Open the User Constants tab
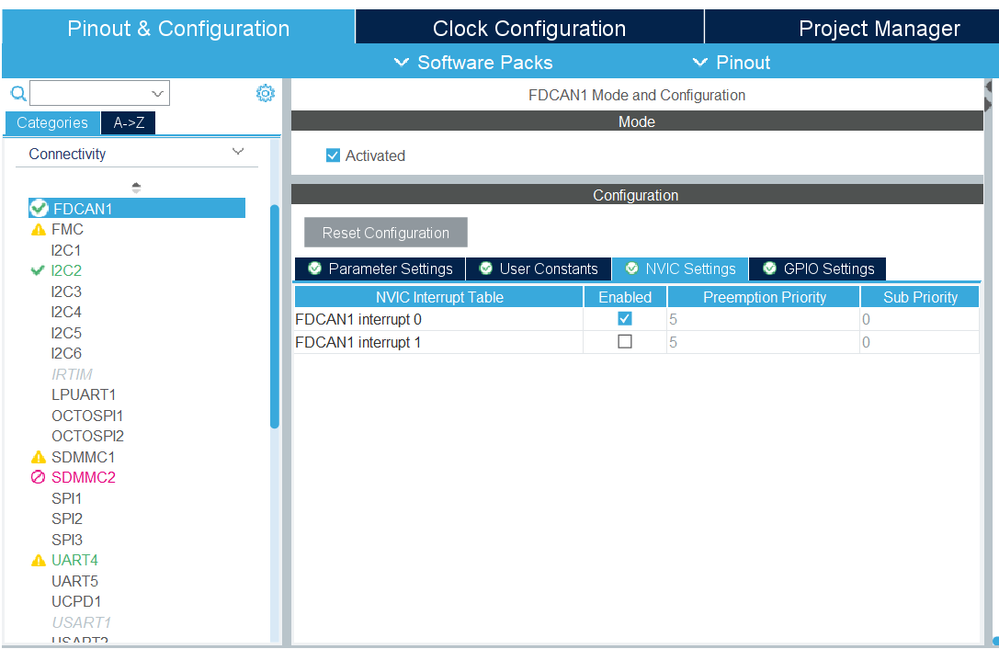Viewport: 999px width, 651px height. (x=538, y=269)
